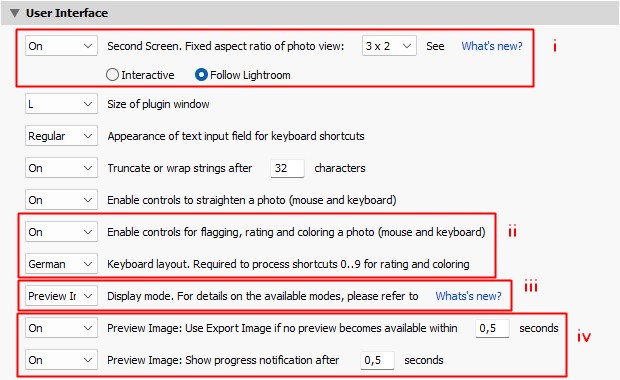620x380 pixels.
Task: Open the plugin window size dropdown
Action: point(61,104)
